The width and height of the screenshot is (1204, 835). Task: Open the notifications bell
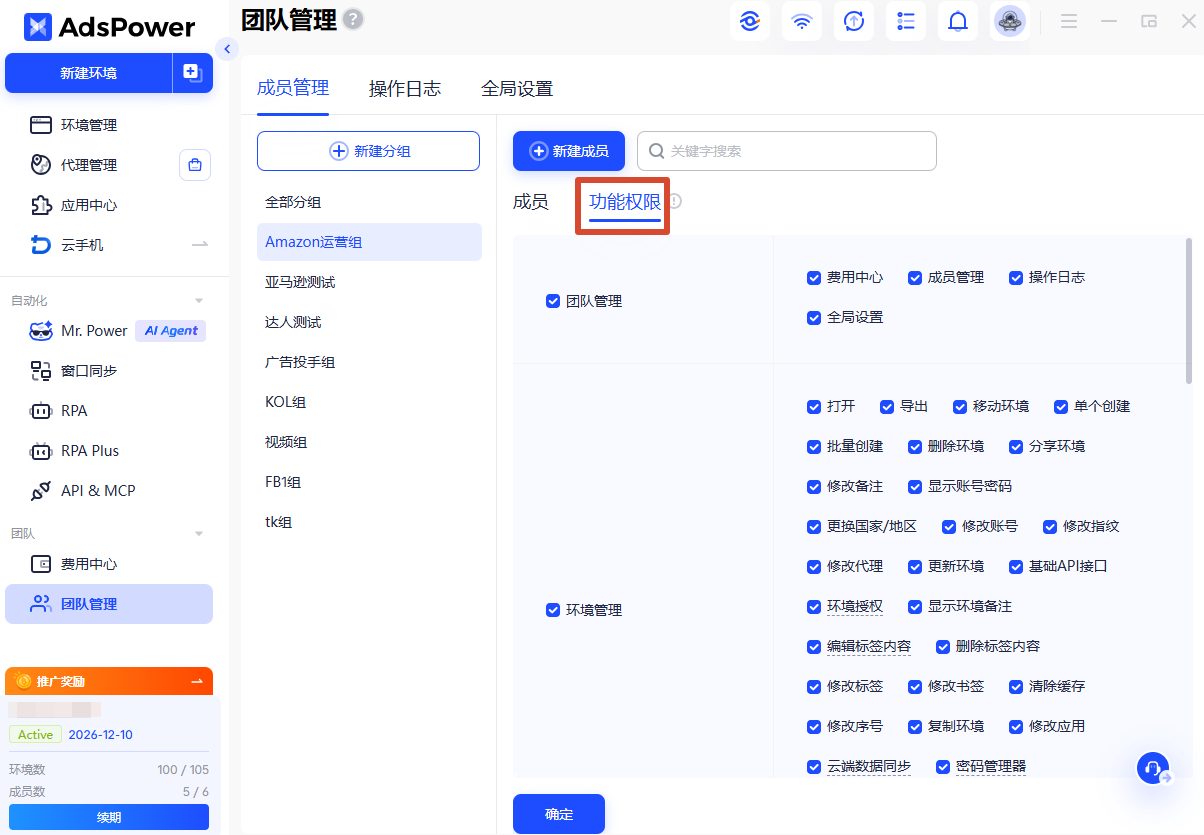958,21
